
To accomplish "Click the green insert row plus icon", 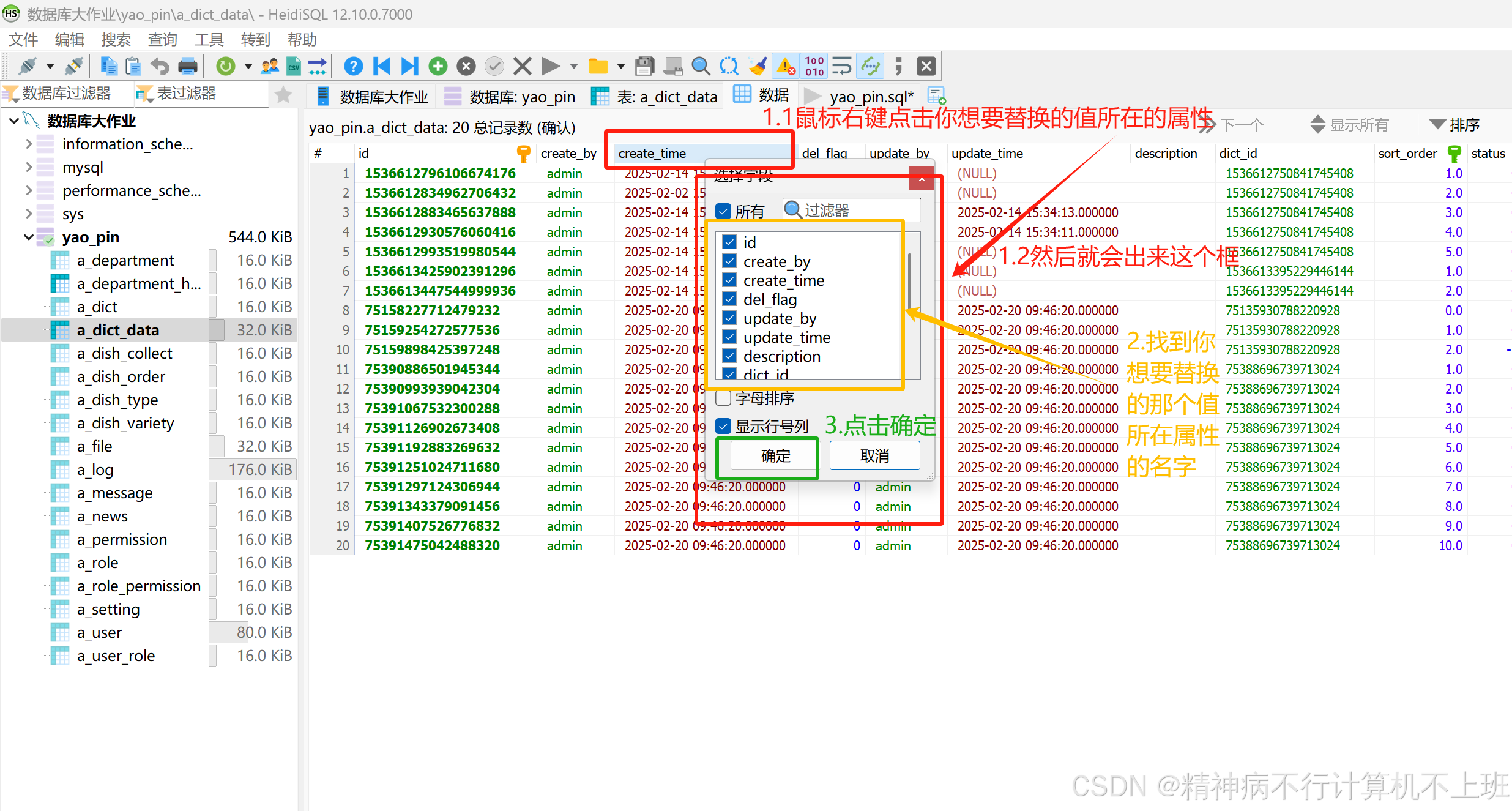I will coord(438,66).
